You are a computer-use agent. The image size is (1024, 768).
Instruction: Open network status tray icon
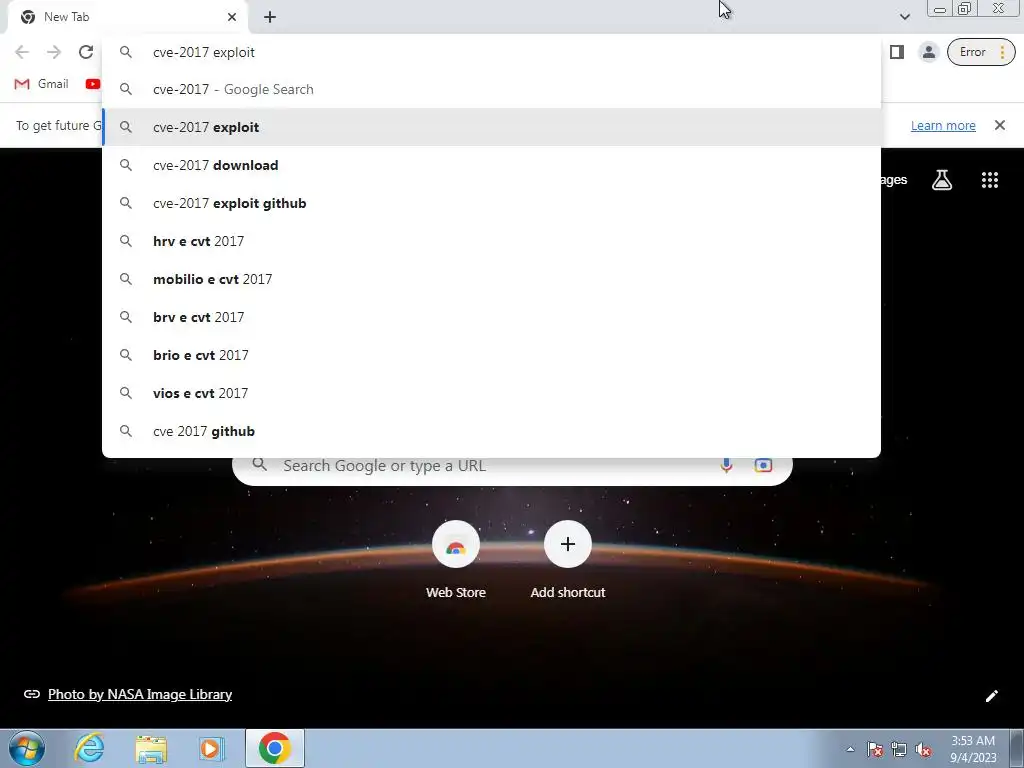coord(899,749)
